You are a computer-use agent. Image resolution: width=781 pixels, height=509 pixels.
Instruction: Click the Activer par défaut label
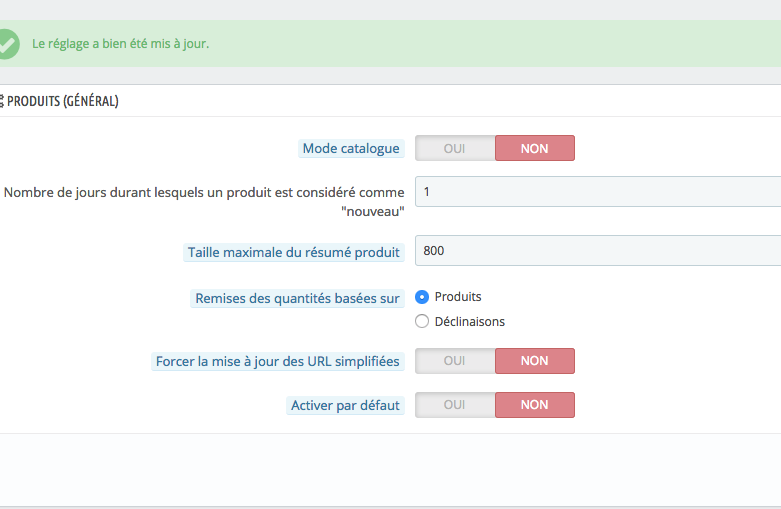[x=345, y=405]
